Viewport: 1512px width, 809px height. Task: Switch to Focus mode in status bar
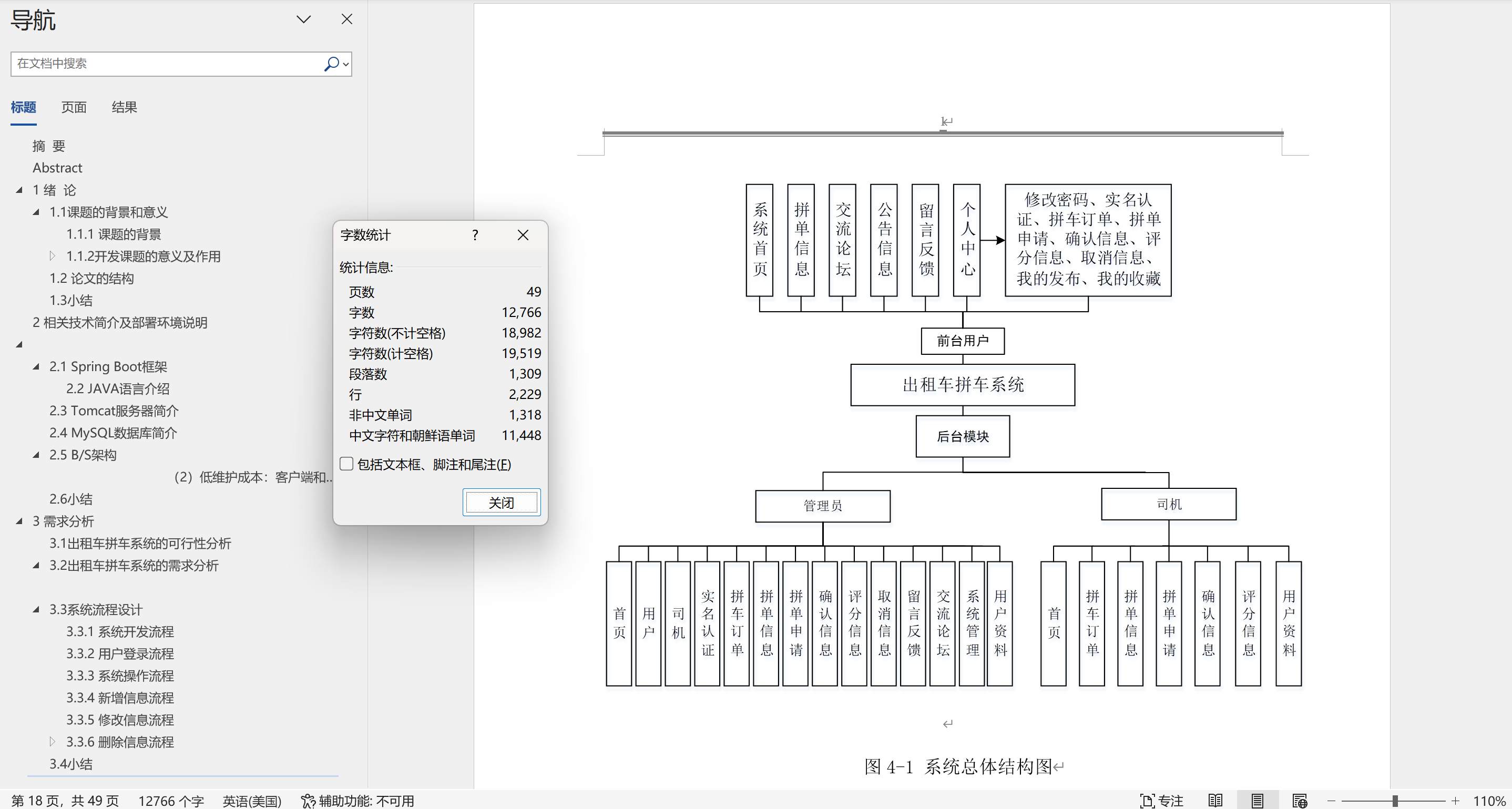pyautogui.click(x=1161, y=801)
